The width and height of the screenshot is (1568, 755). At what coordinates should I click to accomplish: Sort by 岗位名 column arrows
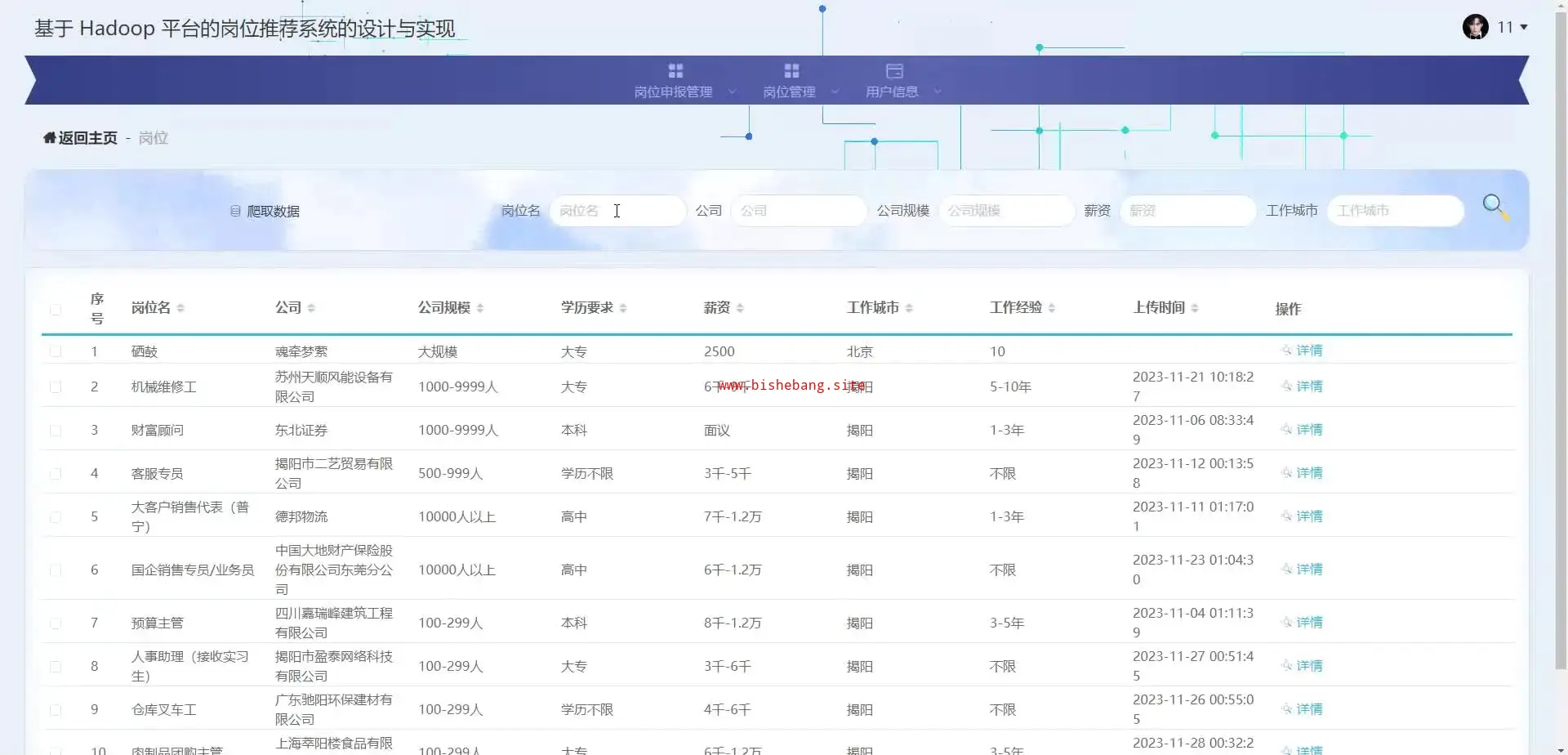[x=180, y=308]
